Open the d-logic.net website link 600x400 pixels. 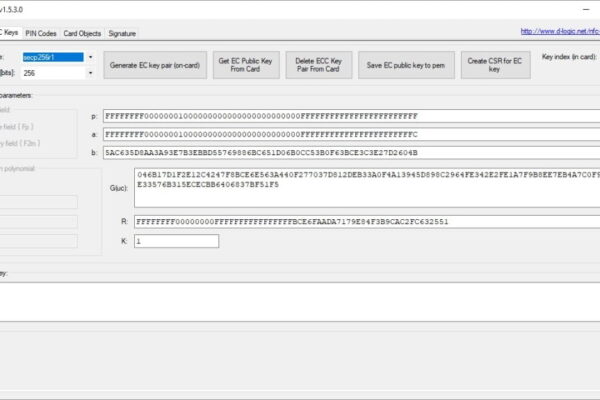(560, 31)
